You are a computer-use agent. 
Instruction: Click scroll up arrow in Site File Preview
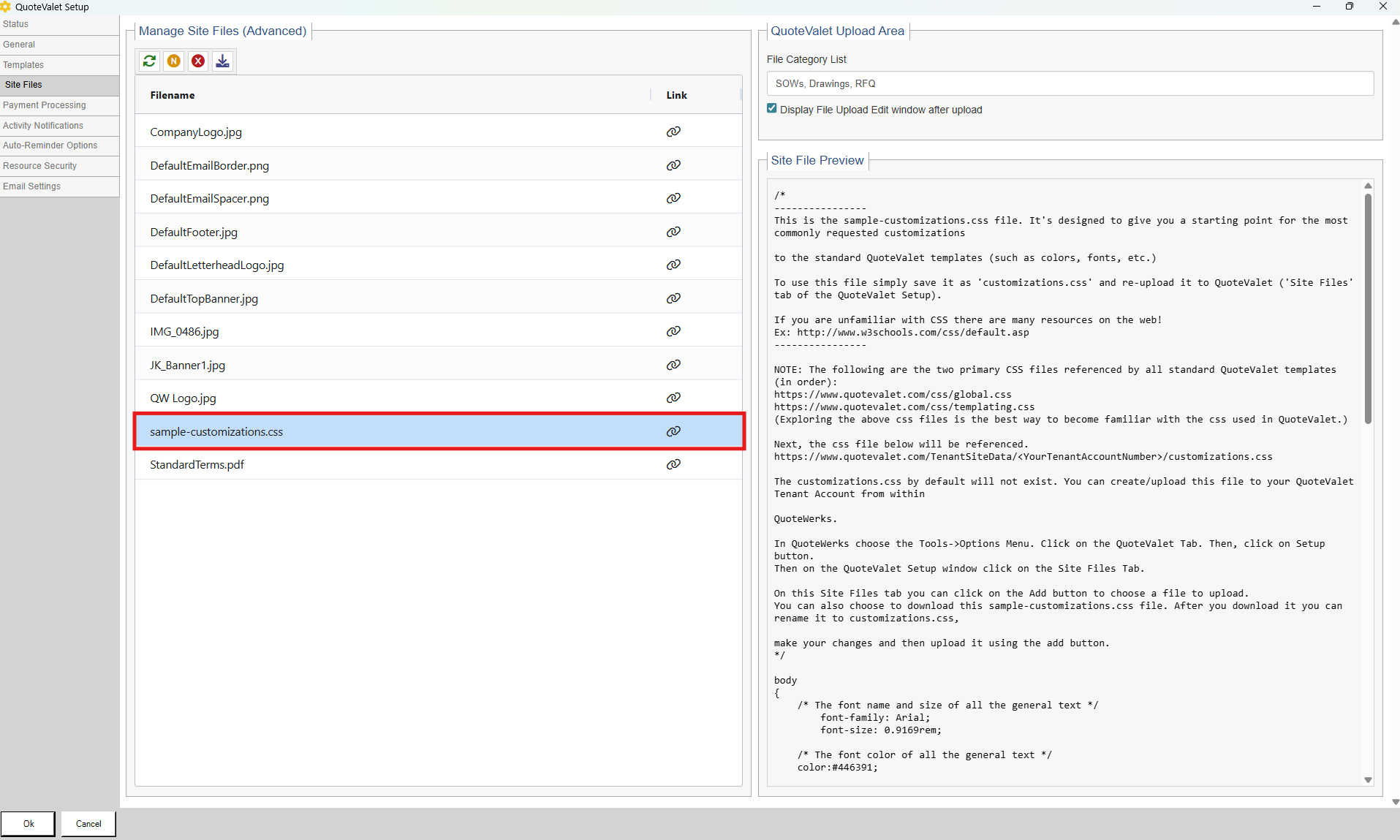point(1368,186)
